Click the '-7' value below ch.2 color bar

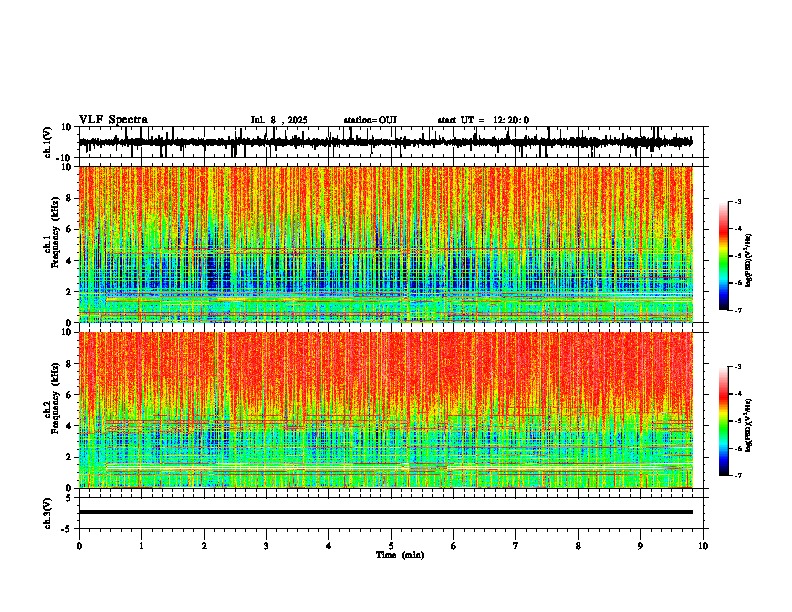[737, 475]
